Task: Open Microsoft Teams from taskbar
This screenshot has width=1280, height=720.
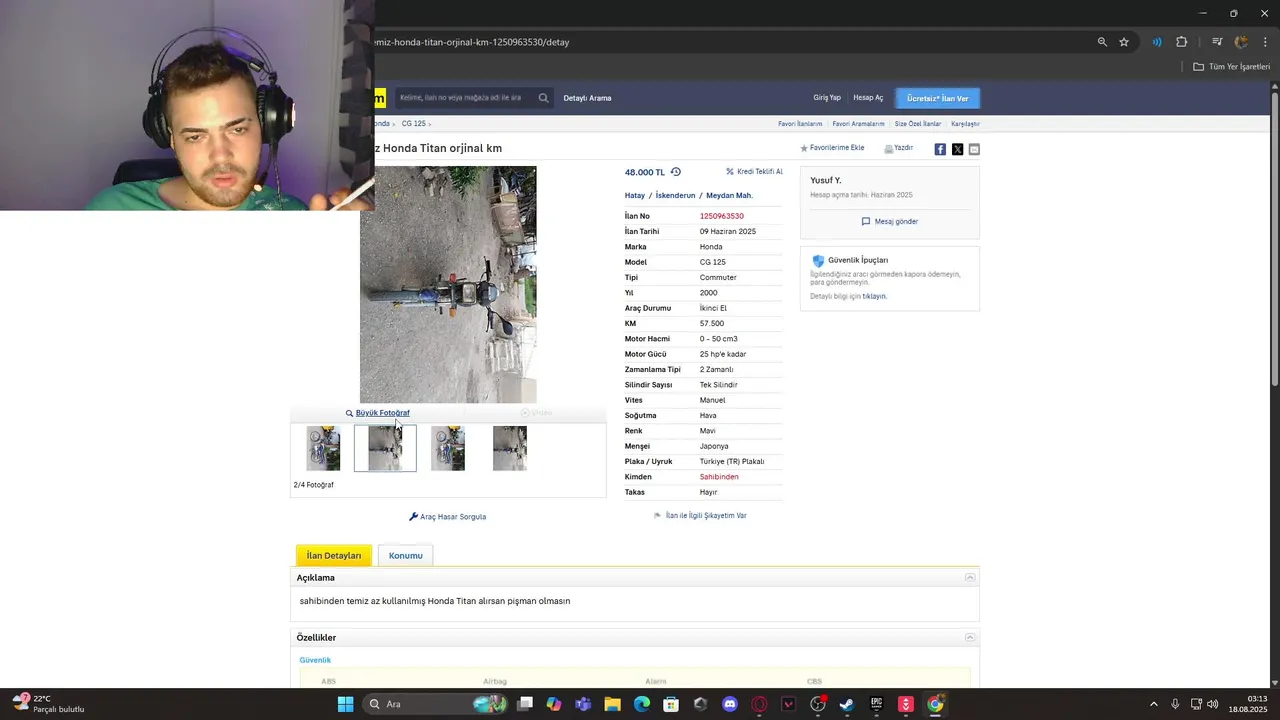Action: click(x=583, y=704)
